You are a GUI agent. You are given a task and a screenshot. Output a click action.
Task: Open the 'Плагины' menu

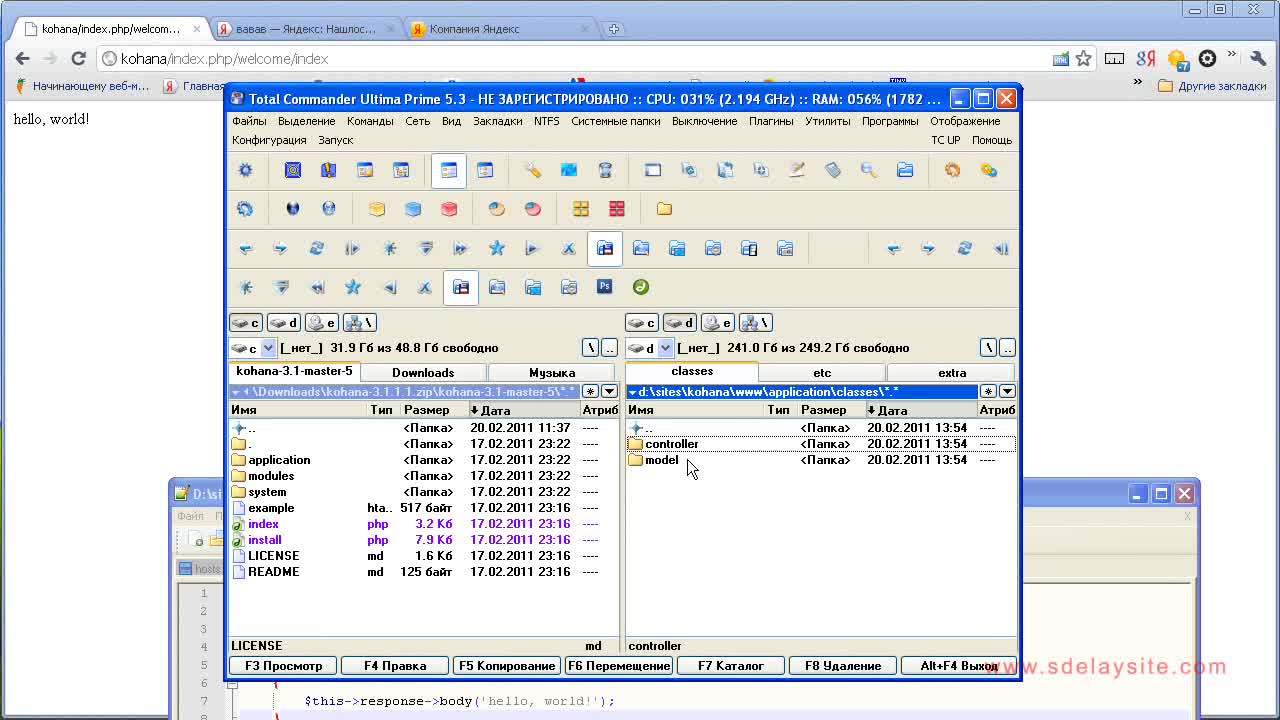tap(771, 121)
